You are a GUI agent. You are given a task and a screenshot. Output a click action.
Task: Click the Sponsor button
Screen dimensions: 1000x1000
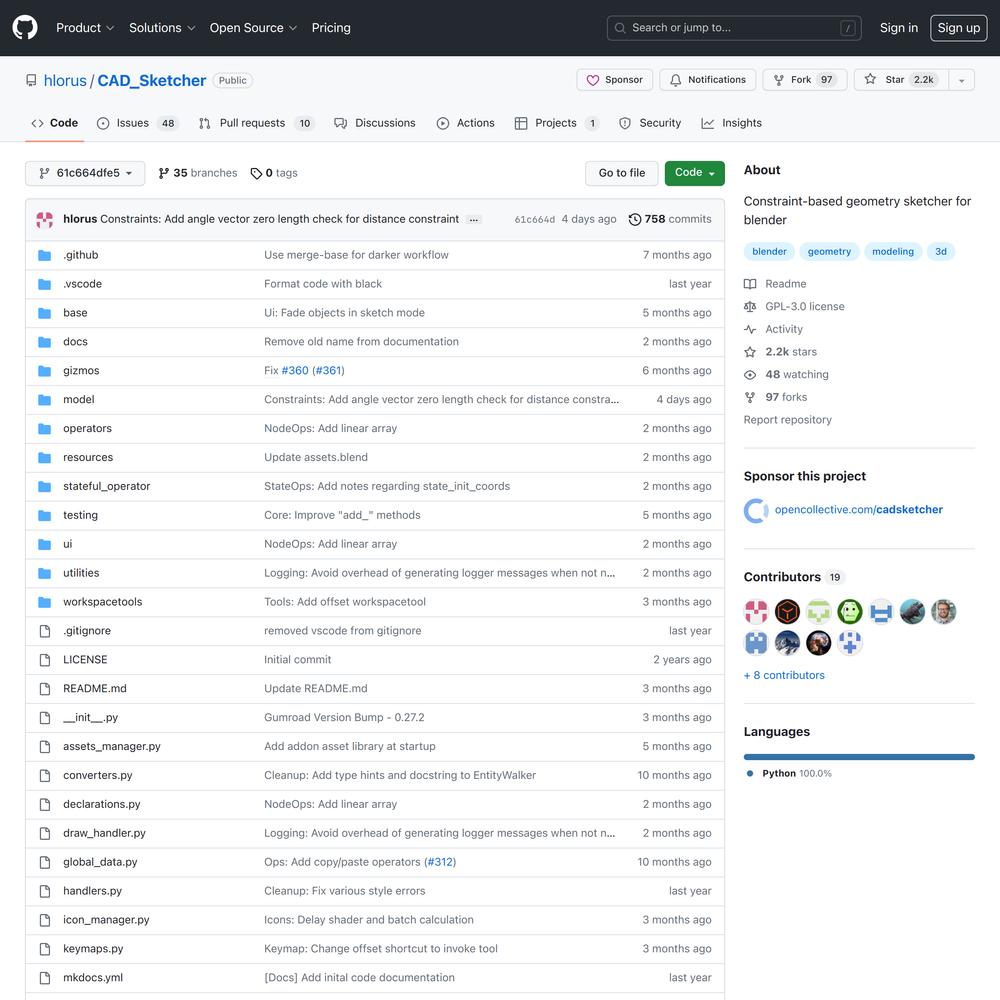[615, 80]
